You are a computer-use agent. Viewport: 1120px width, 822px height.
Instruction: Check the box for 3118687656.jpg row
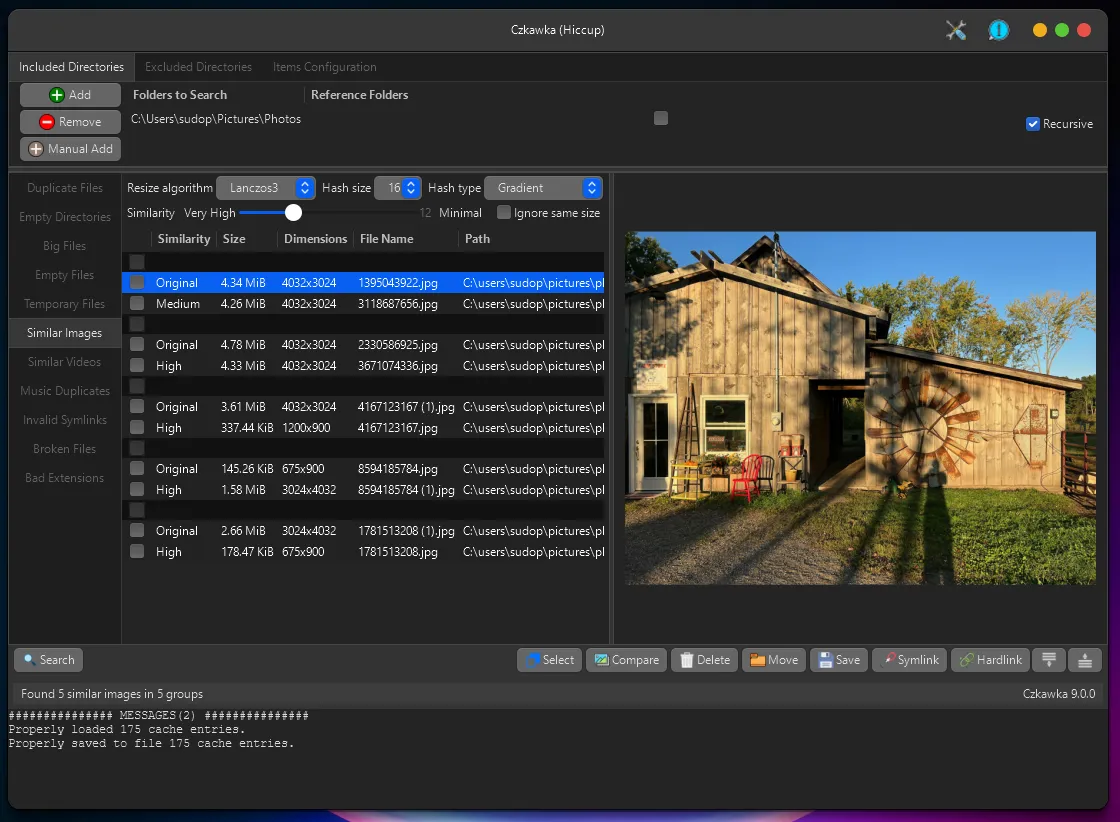[137, 303]
